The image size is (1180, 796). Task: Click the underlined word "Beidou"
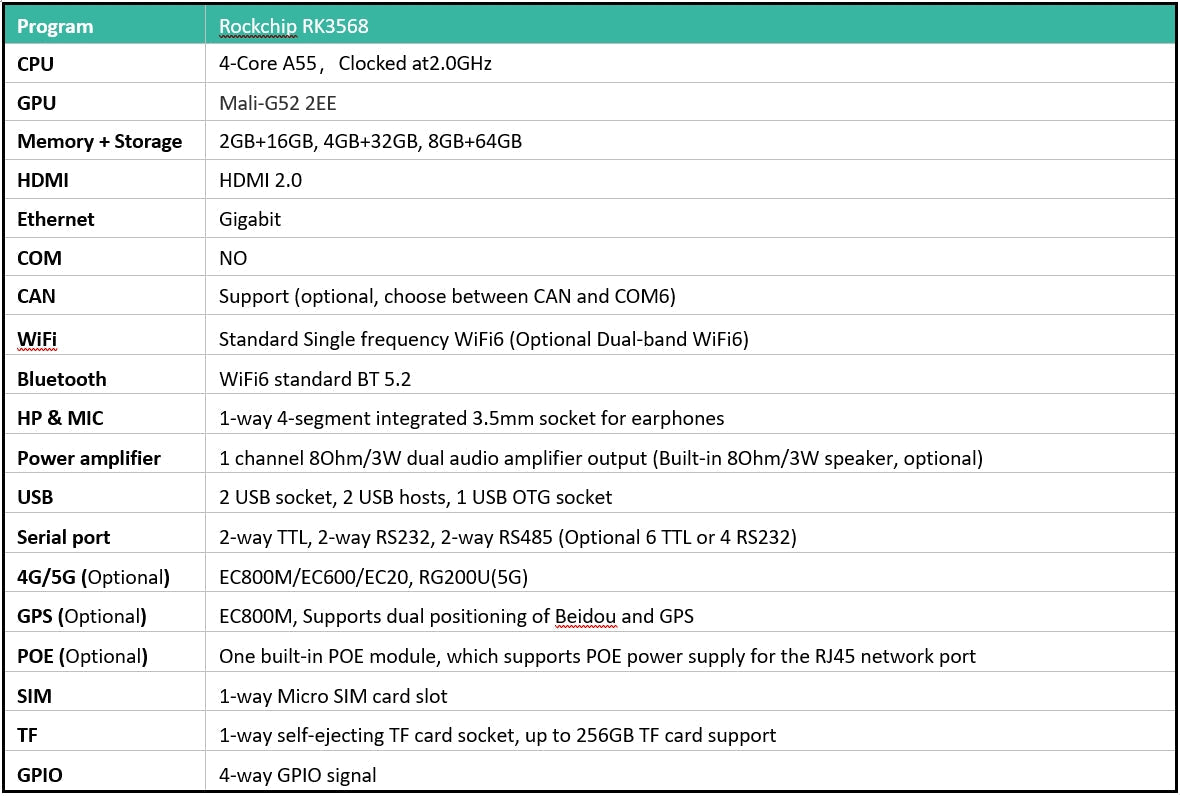pos(585,616)
